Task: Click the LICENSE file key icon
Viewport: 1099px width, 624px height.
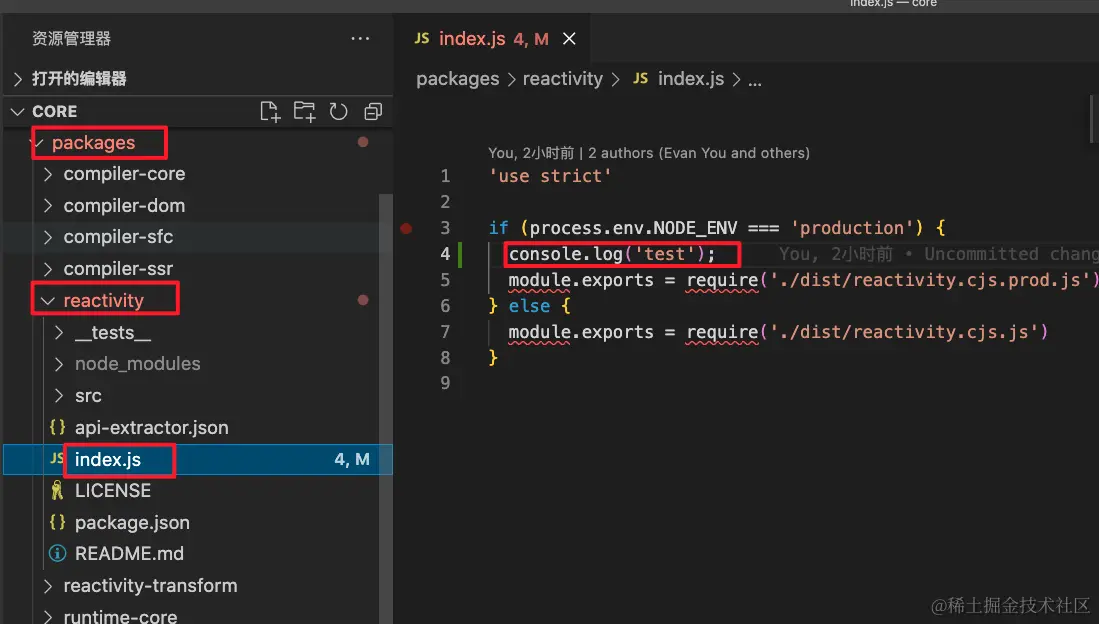Action: pos(57,490)
